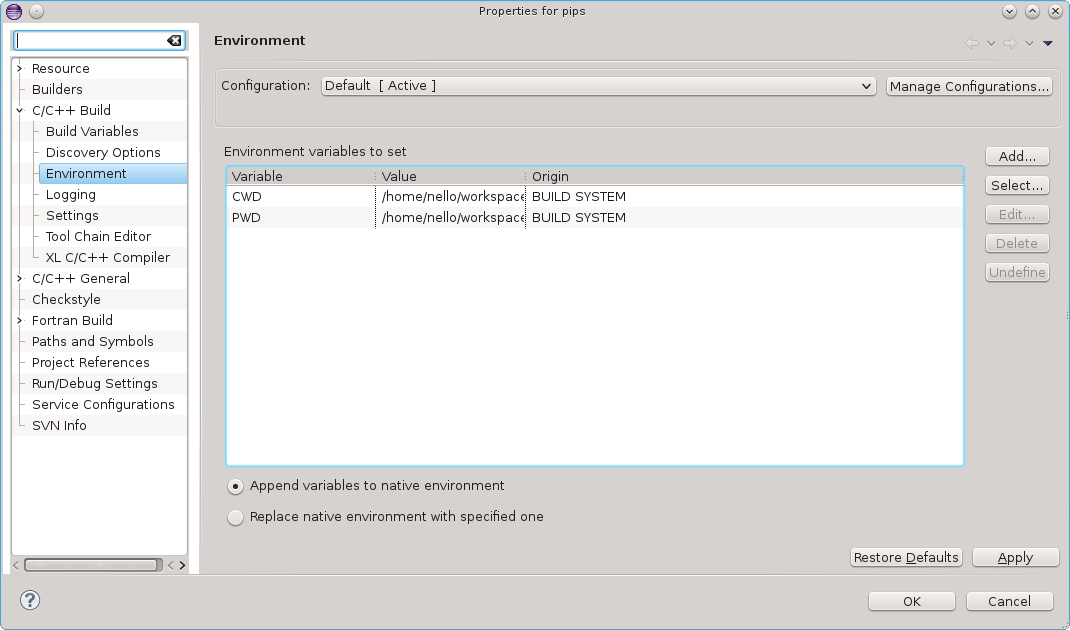This screenshot has height=630, width=1070.
Task: Open the Configuration dropdown
Action: tap(598, 86)
